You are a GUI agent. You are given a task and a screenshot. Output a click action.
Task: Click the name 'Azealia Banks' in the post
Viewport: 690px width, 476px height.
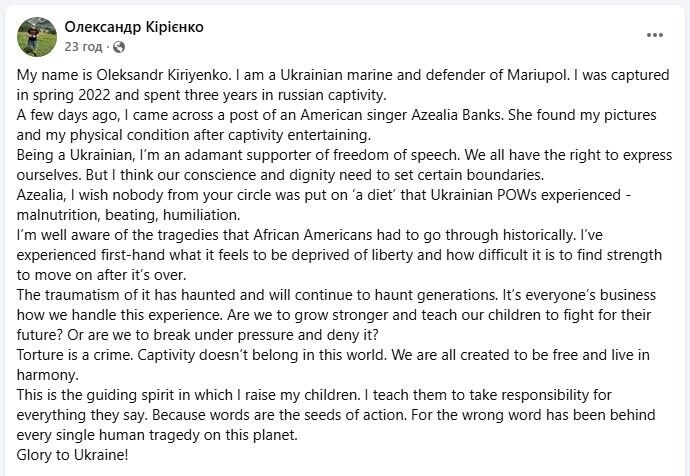pyautogui.click(x=458, y=115)
